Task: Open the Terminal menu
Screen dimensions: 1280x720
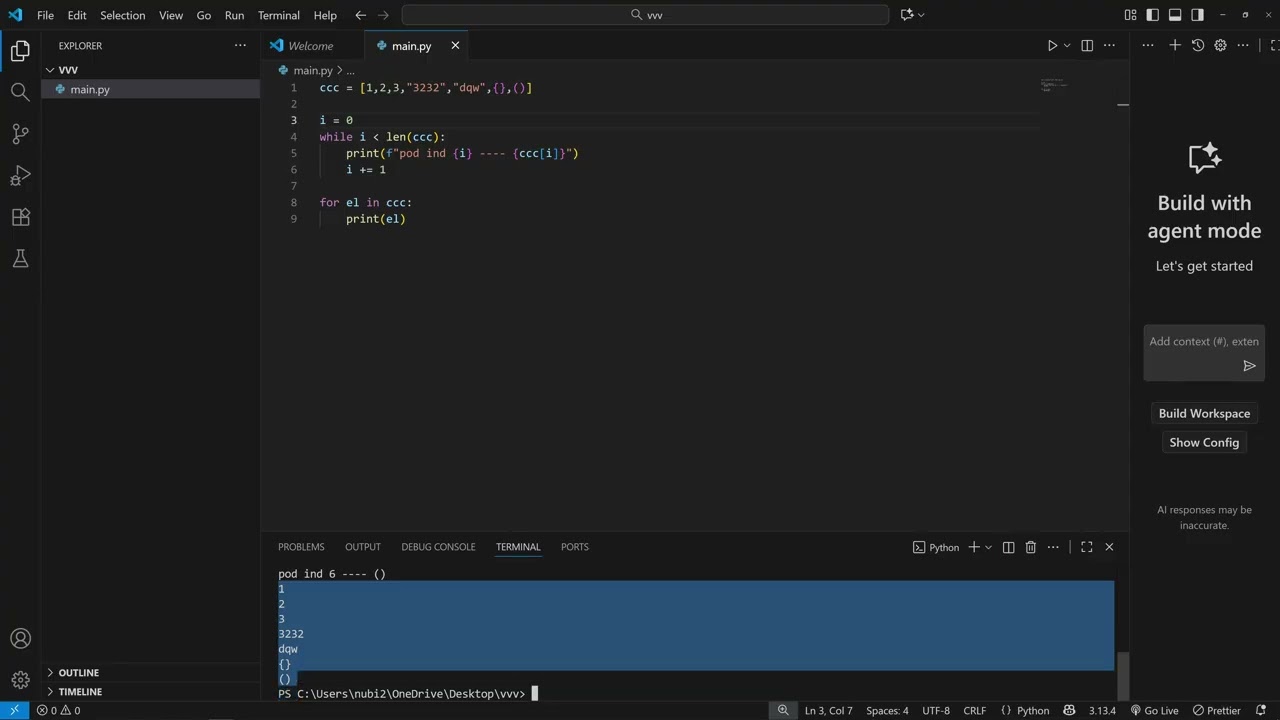Action: [x=279, y=15]
